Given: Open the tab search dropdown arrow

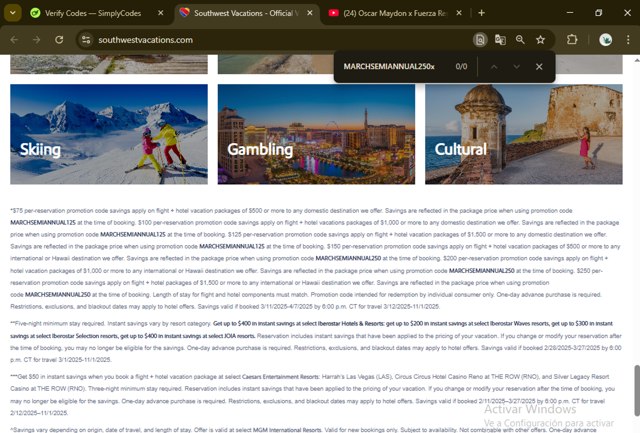Looking at the screenshot, I should pos(13,13).
